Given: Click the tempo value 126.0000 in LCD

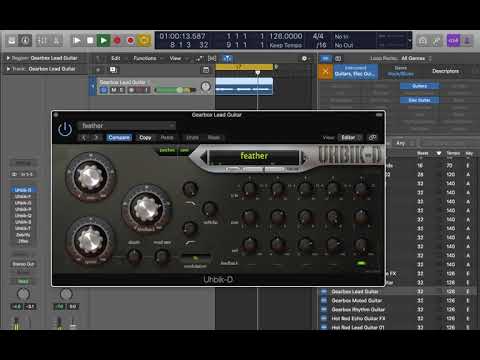Looking at the screenshot, I should click(286, 36).
